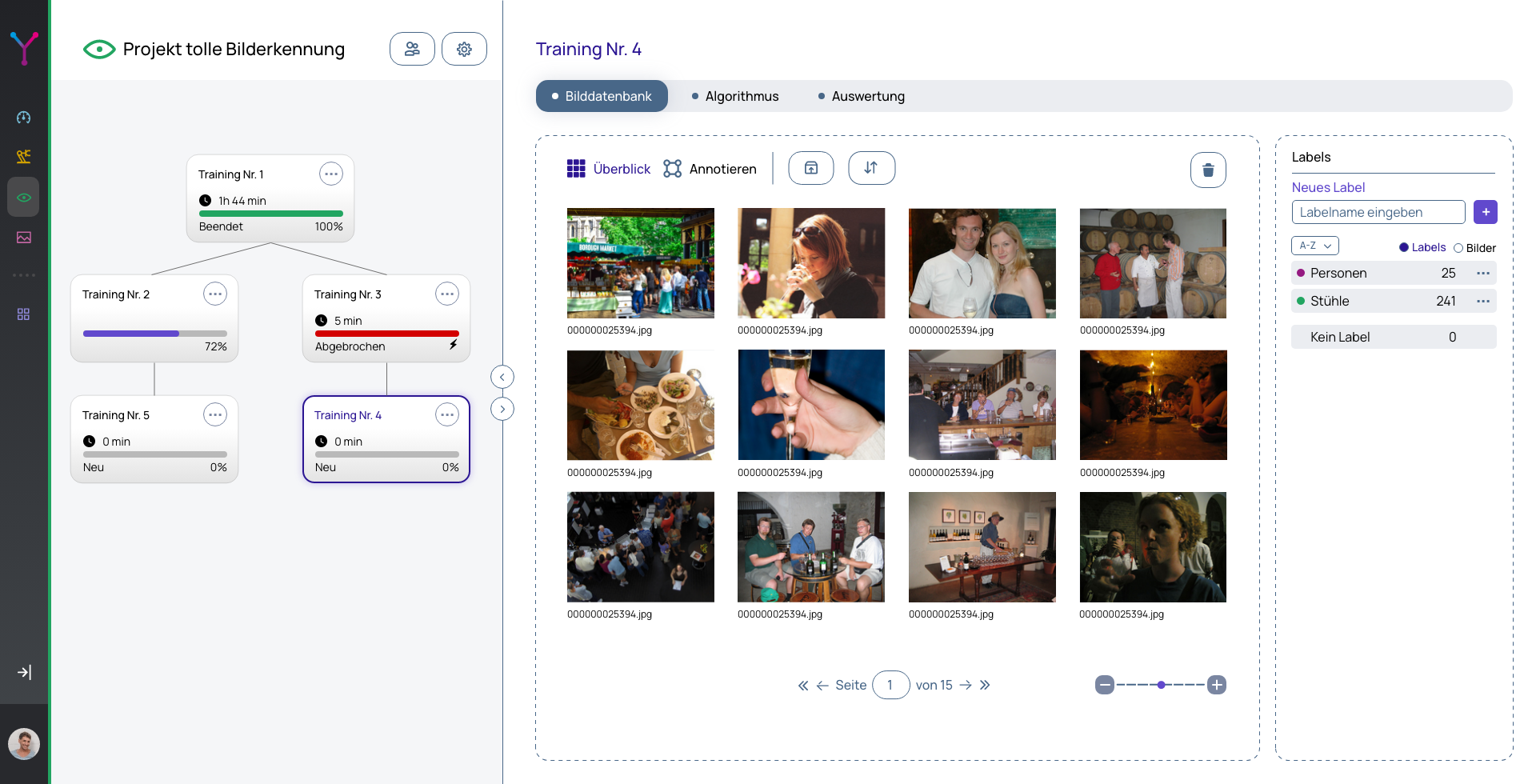Select the Personen label row
The height and width of the screenshot is (784, 1536).
tap(1394, 273)
